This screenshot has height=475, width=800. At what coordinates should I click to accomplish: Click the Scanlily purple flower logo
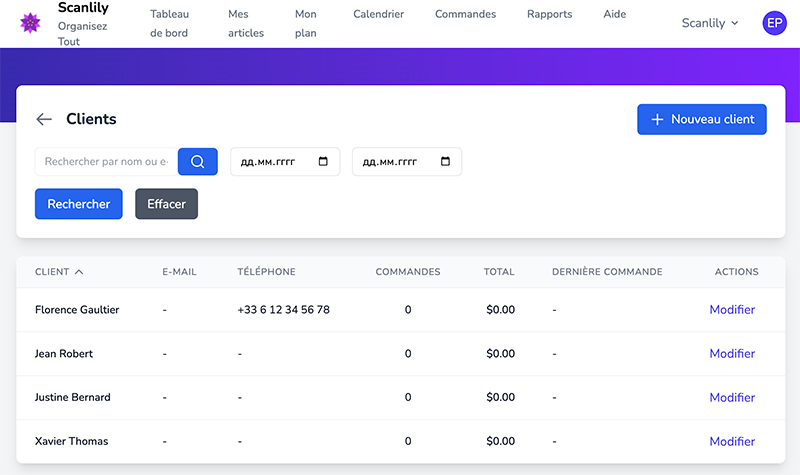coord(30,23)
